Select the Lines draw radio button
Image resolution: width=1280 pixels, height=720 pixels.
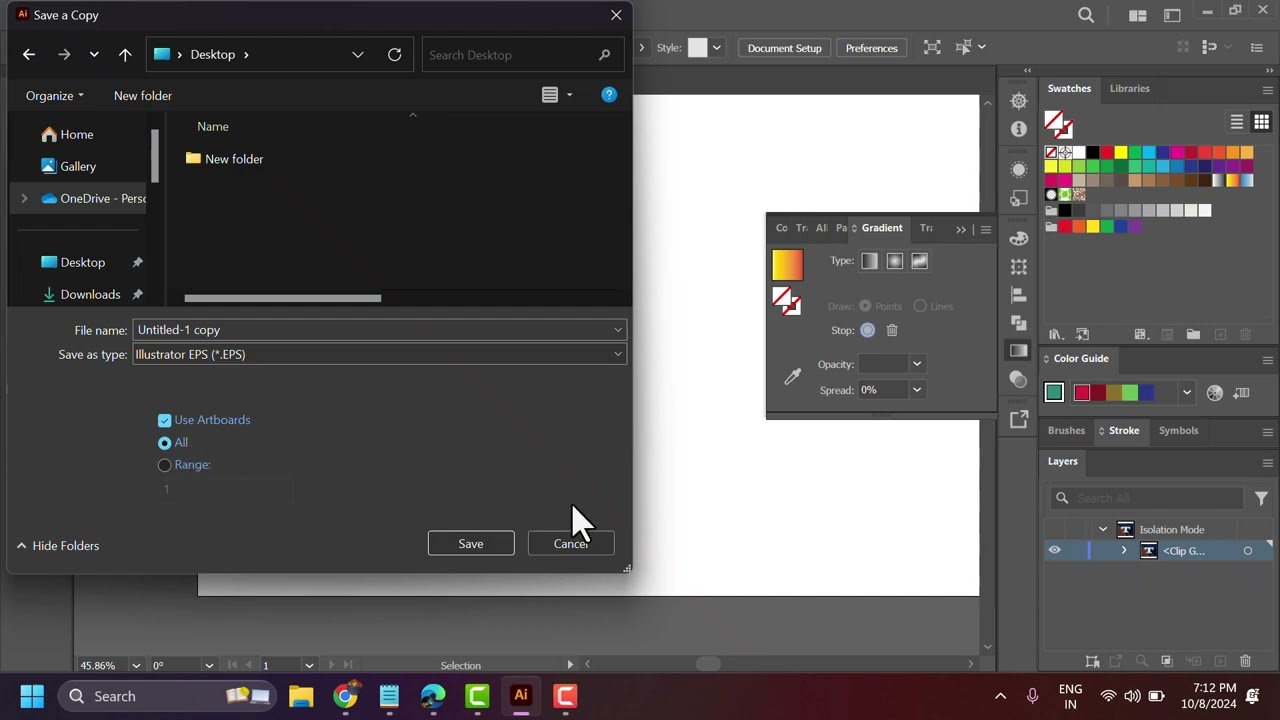pyautogui.click(x=920, y=306)
